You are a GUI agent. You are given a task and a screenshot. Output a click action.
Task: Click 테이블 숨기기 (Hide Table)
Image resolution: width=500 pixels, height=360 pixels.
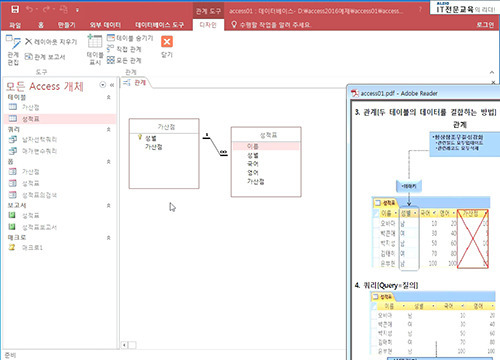[x=130, y=38]
